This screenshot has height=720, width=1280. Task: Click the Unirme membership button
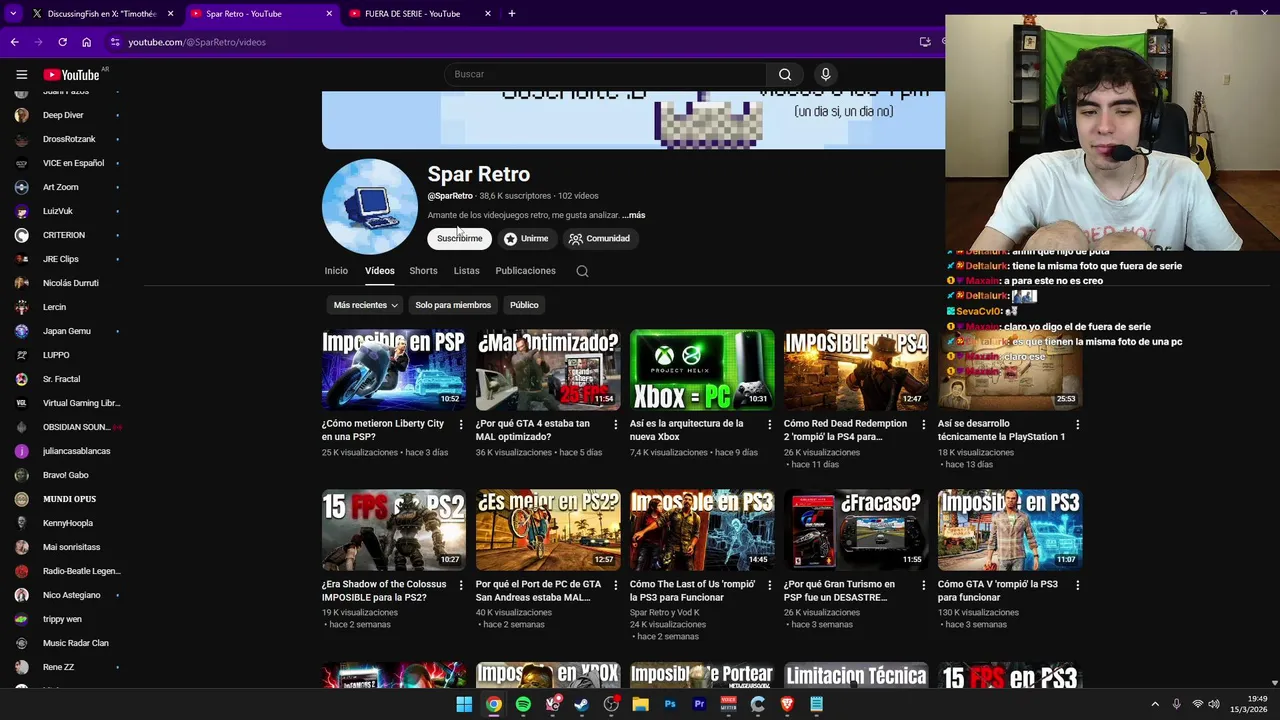point(526,238)
